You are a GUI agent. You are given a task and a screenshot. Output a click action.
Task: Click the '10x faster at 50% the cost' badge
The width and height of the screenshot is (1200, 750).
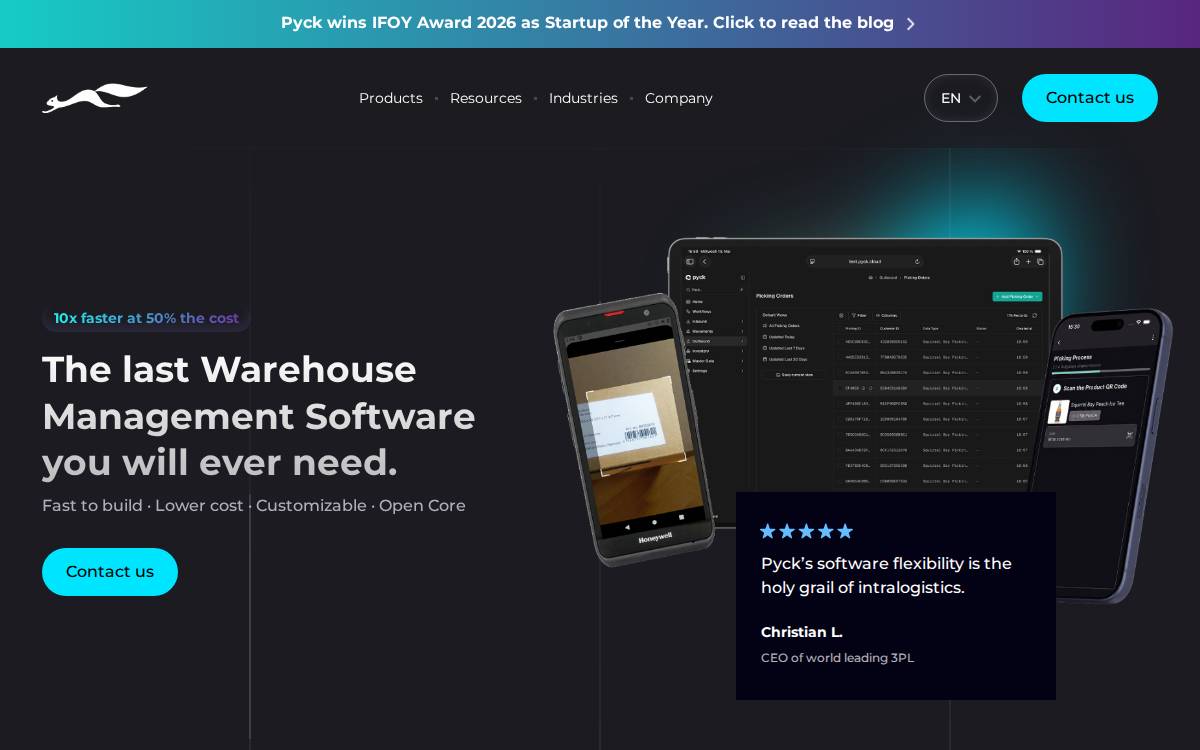coord(146,318)
